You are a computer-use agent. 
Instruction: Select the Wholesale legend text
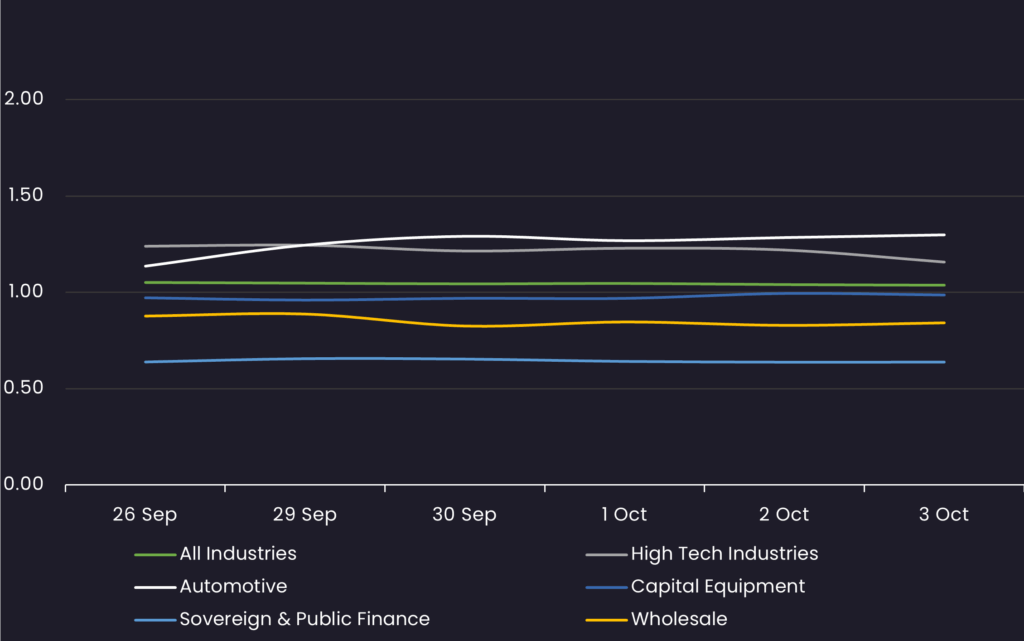point(678,619)
